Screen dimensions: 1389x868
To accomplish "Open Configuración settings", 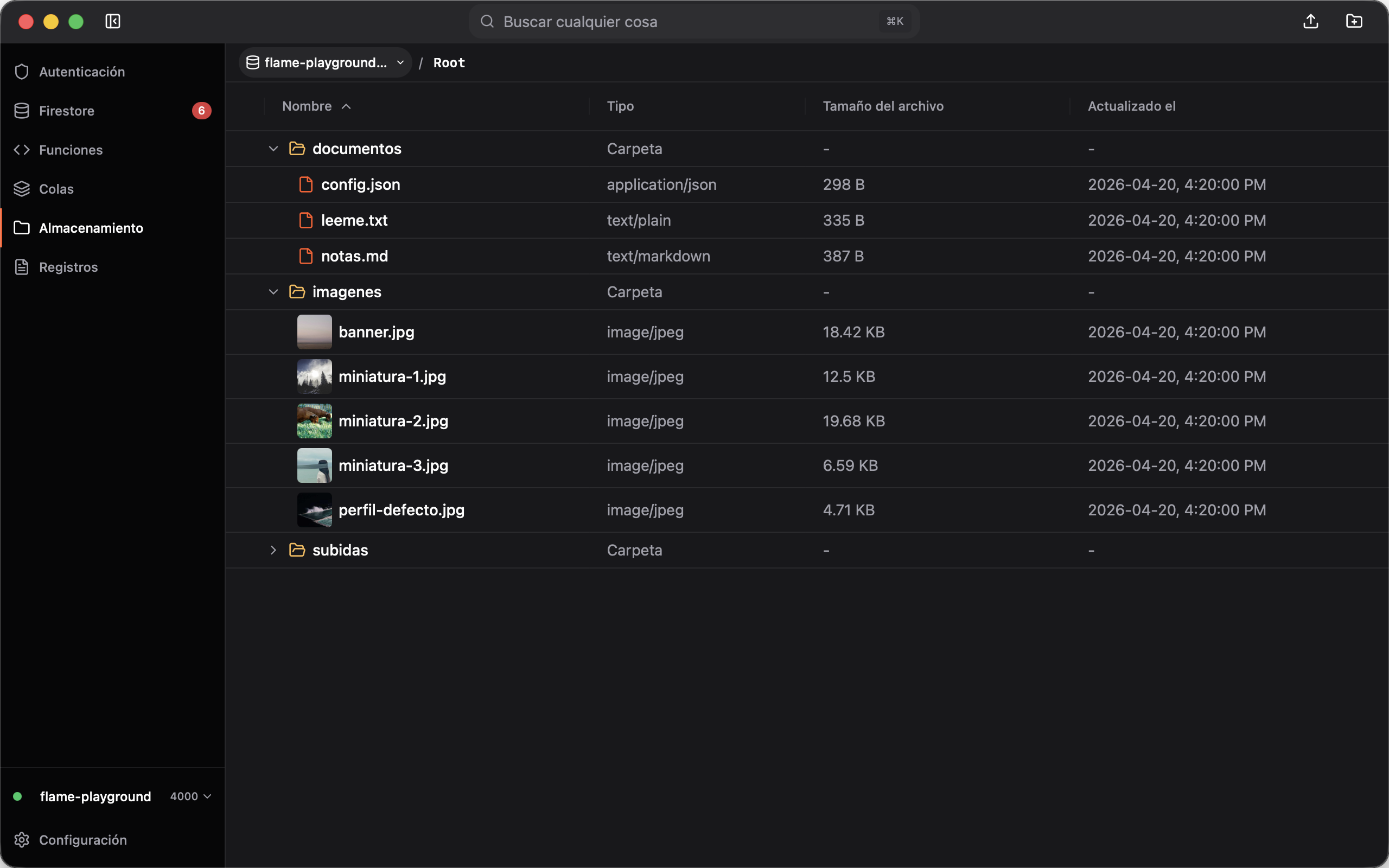I will click(x=112, y=840).
